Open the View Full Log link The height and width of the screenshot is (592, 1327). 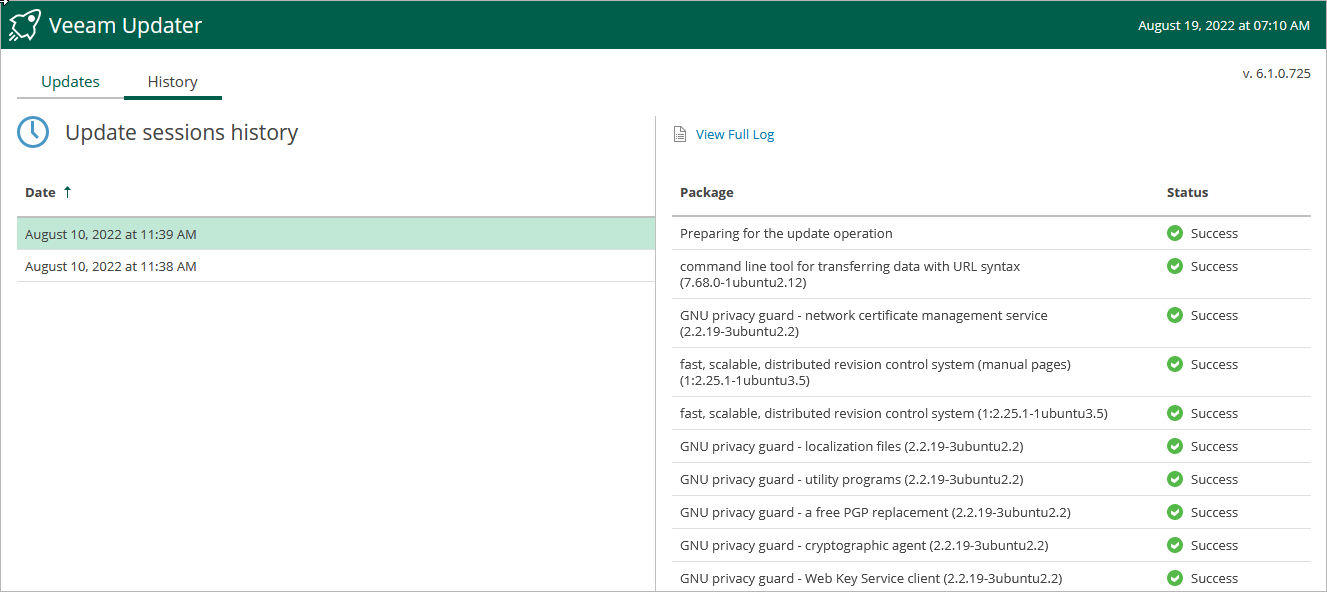(x=735, y=135)
